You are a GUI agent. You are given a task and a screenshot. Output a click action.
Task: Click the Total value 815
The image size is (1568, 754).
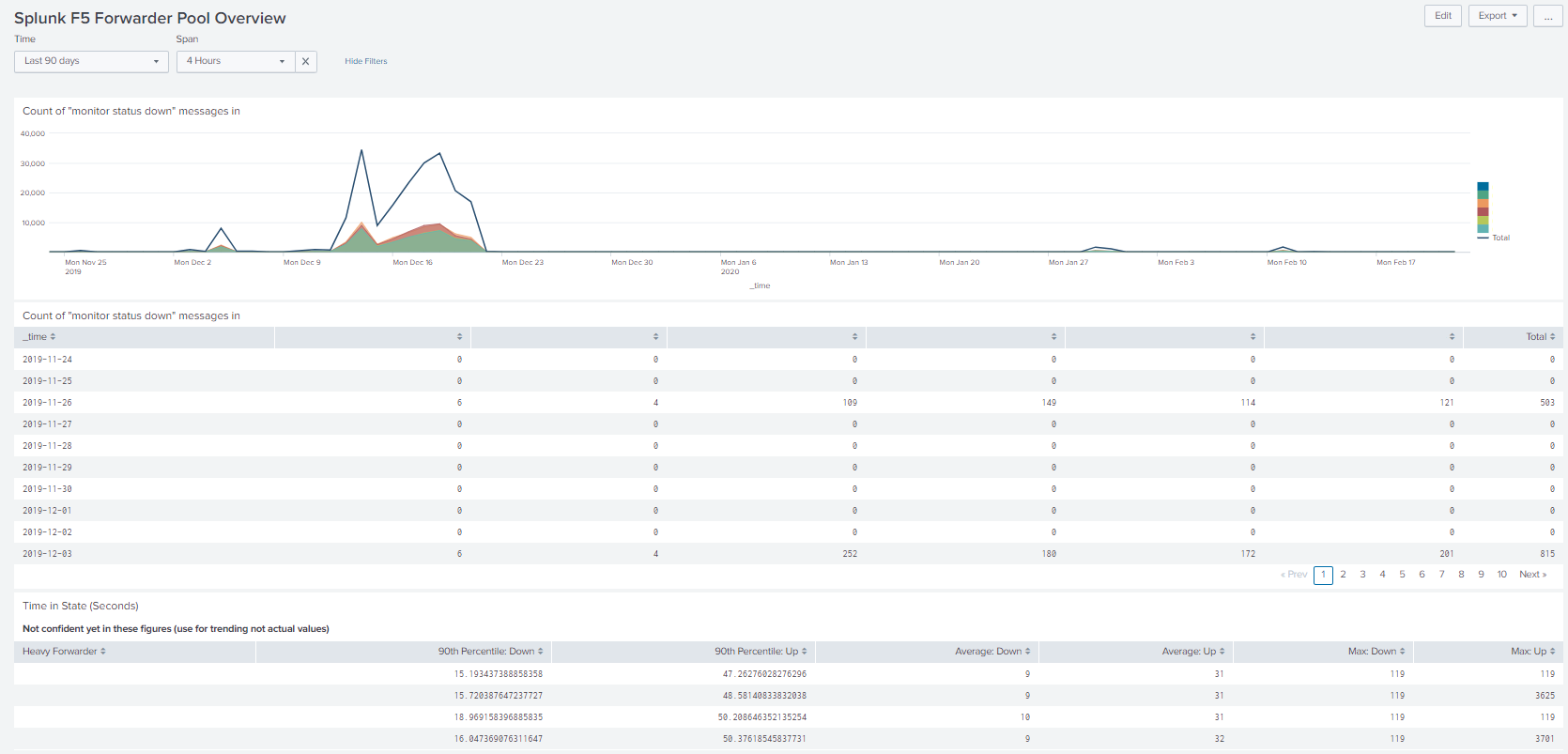click(1547, 554)
